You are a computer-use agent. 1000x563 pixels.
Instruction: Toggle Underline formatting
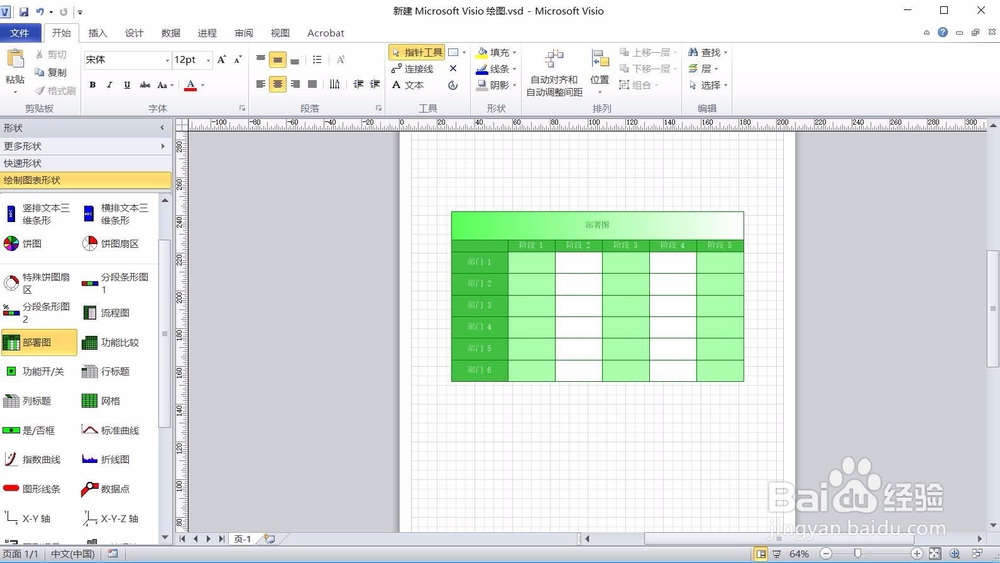(127, 85)
